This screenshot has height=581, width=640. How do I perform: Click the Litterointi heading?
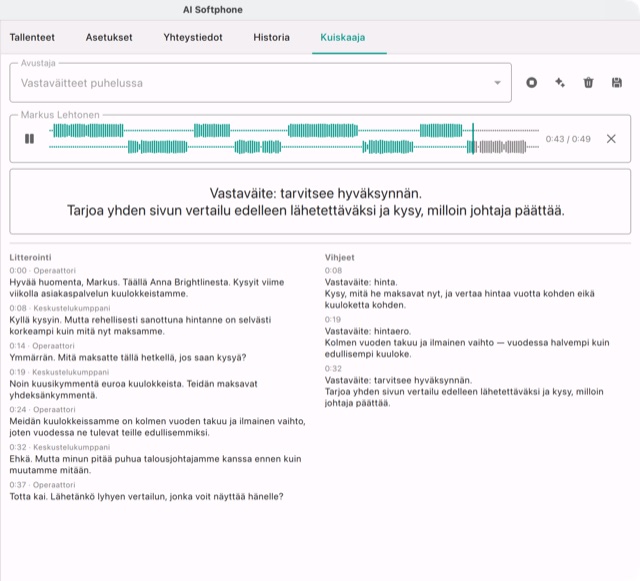(x=31, y=257)
